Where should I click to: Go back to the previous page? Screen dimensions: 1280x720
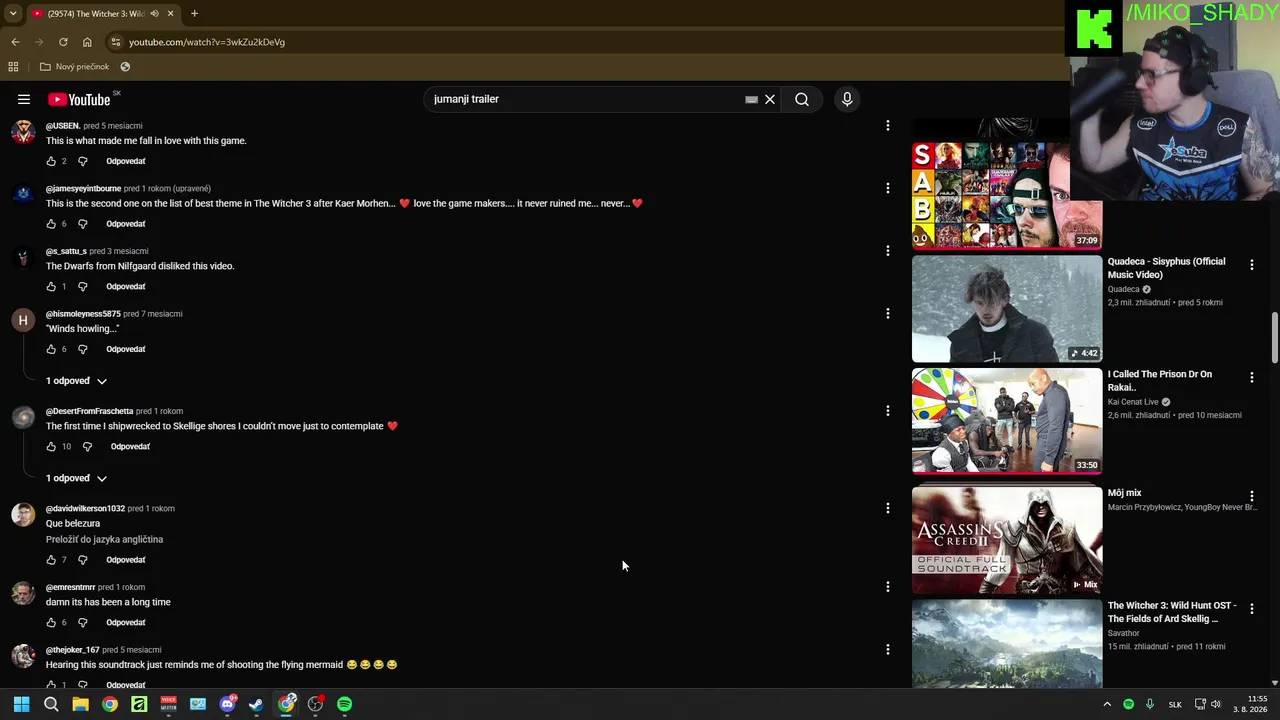pos(15,42)
